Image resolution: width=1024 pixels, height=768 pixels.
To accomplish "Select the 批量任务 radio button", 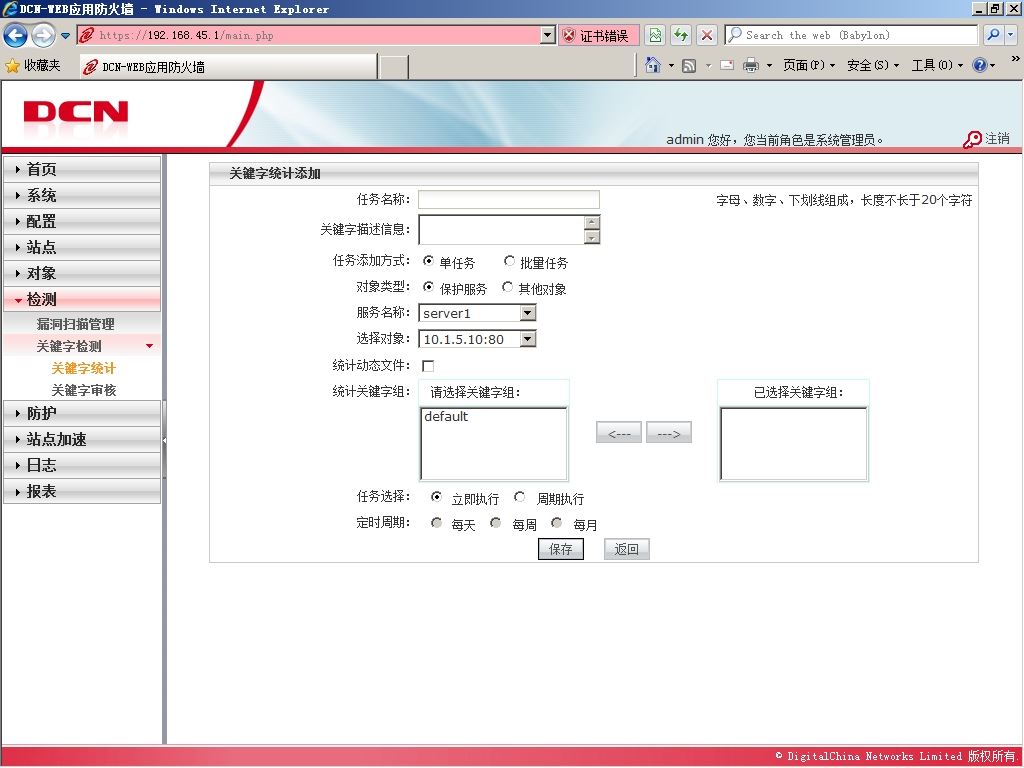I will pyautogui.click(x=509, y=261).
